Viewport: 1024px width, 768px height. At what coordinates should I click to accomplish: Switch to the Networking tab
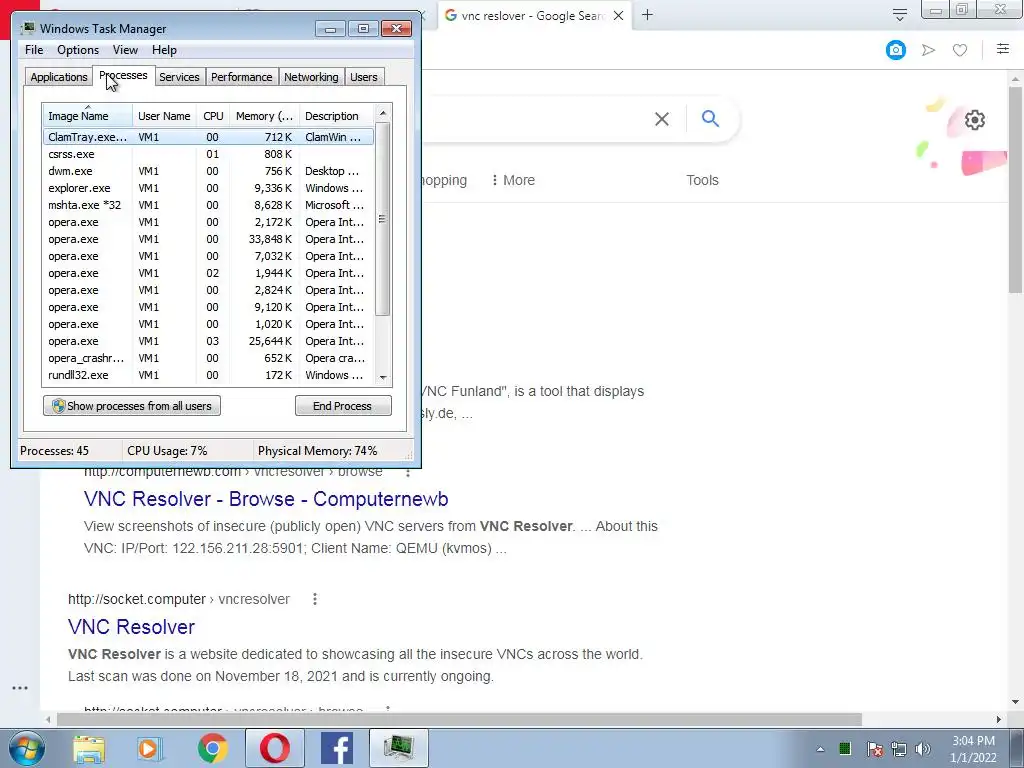click(x=311, y=77)
